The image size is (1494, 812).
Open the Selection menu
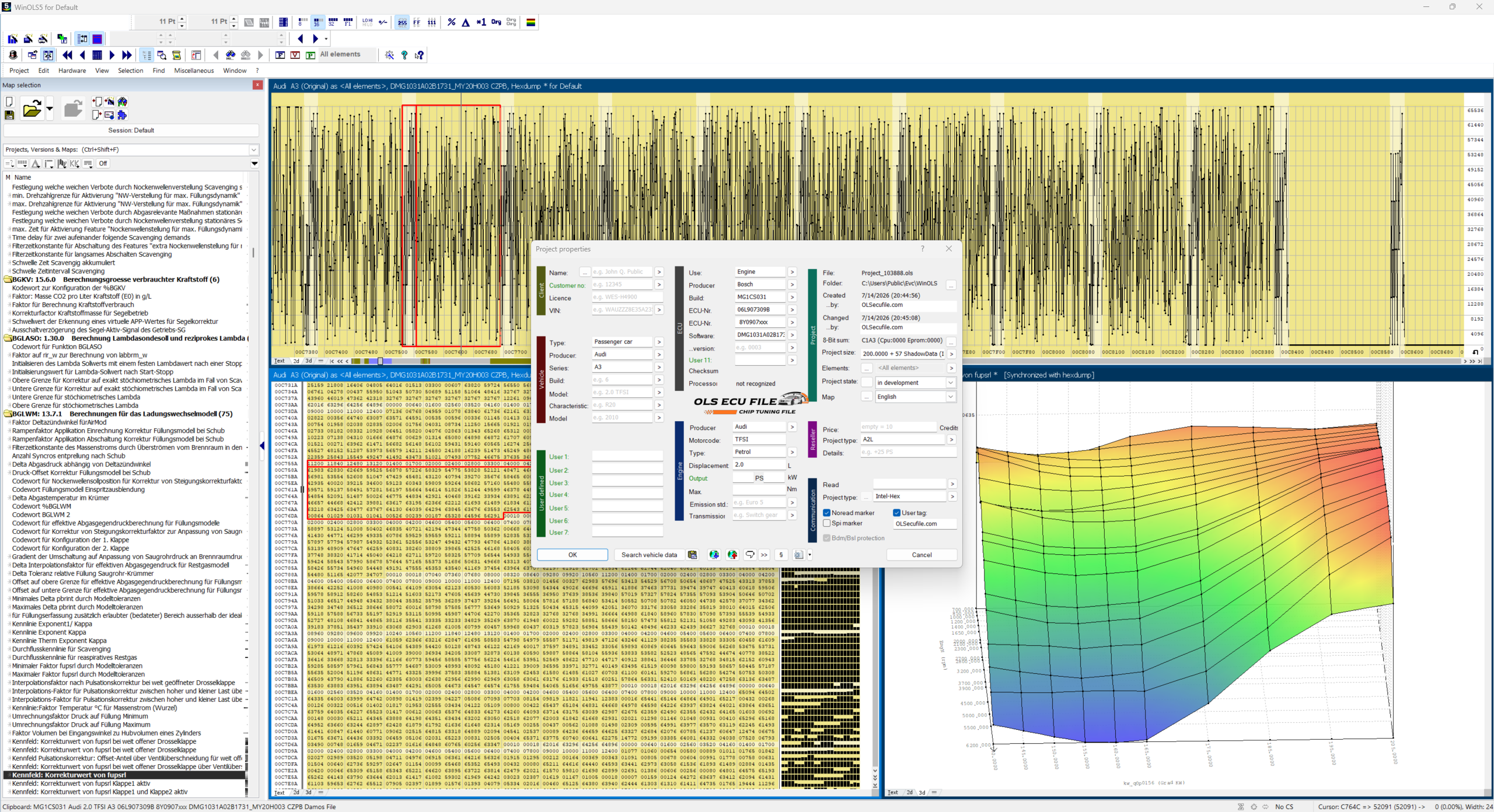click(131, 71)
